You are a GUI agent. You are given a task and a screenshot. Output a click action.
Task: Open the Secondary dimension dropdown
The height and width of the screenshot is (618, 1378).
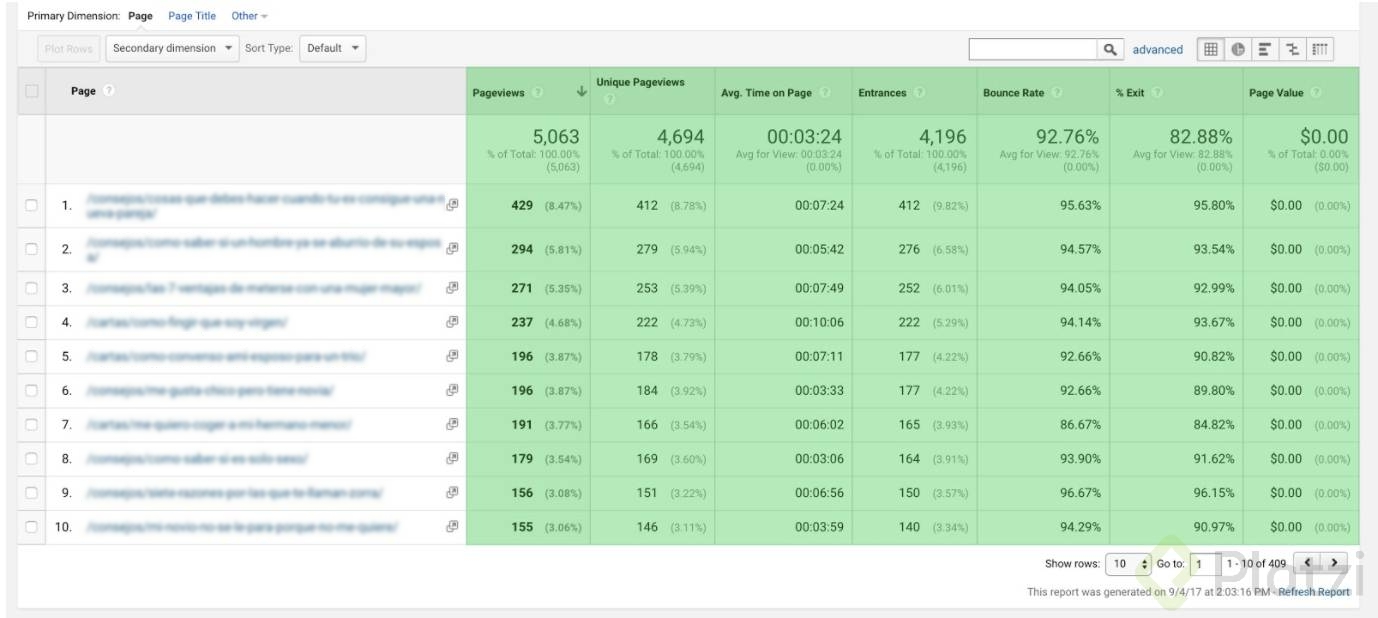pos(172,48)
